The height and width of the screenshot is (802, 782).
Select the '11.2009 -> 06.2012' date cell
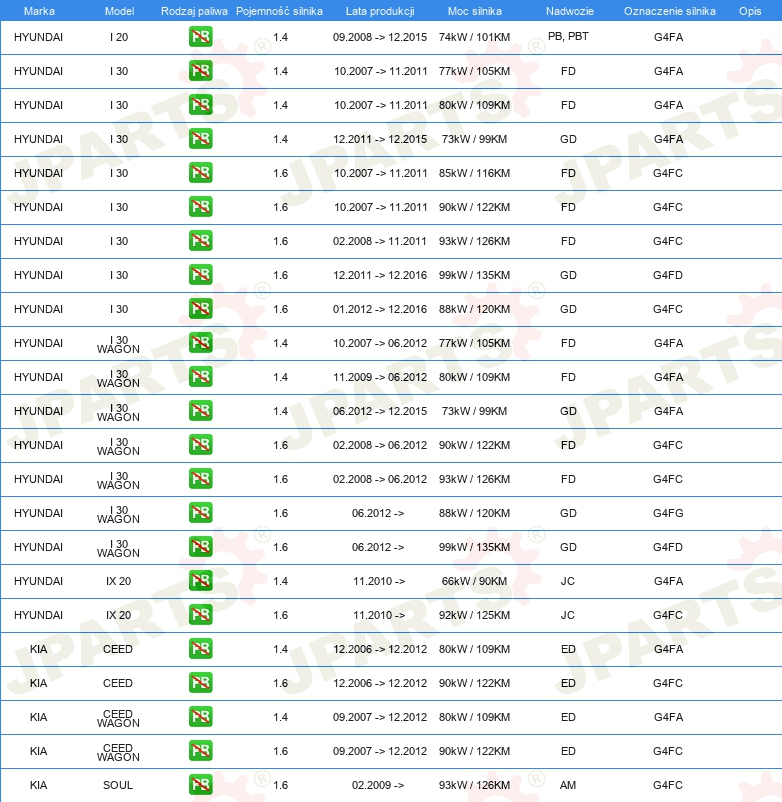379,377
